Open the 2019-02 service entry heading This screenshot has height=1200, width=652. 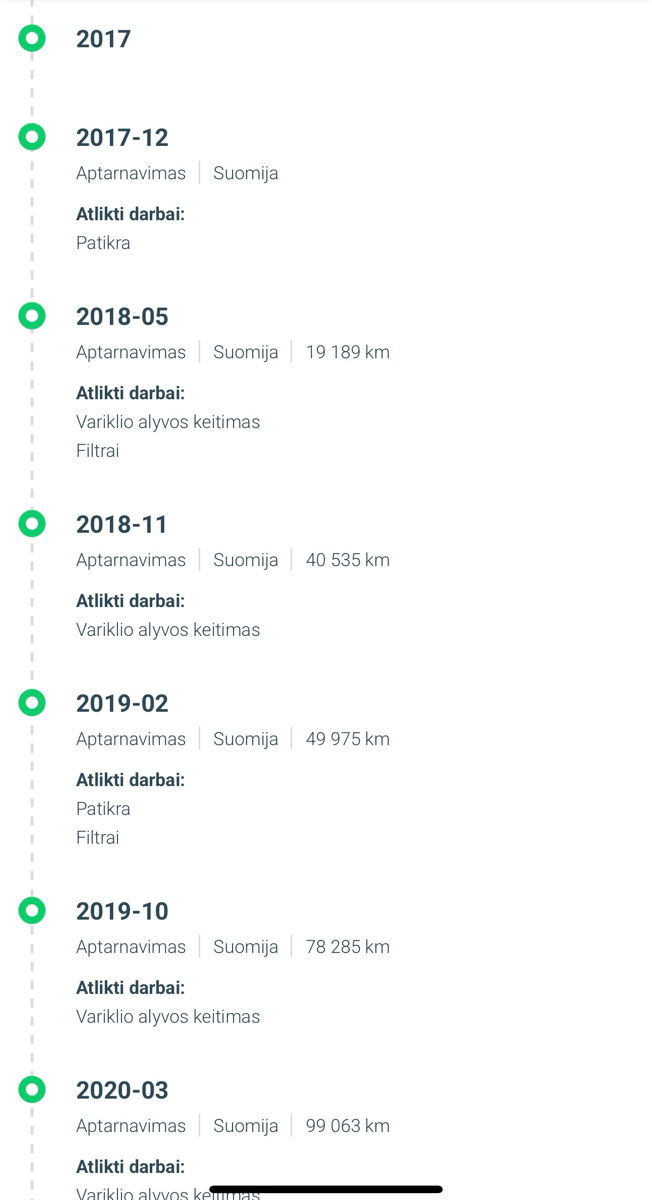pyautogui.click(x=122, y=703)
